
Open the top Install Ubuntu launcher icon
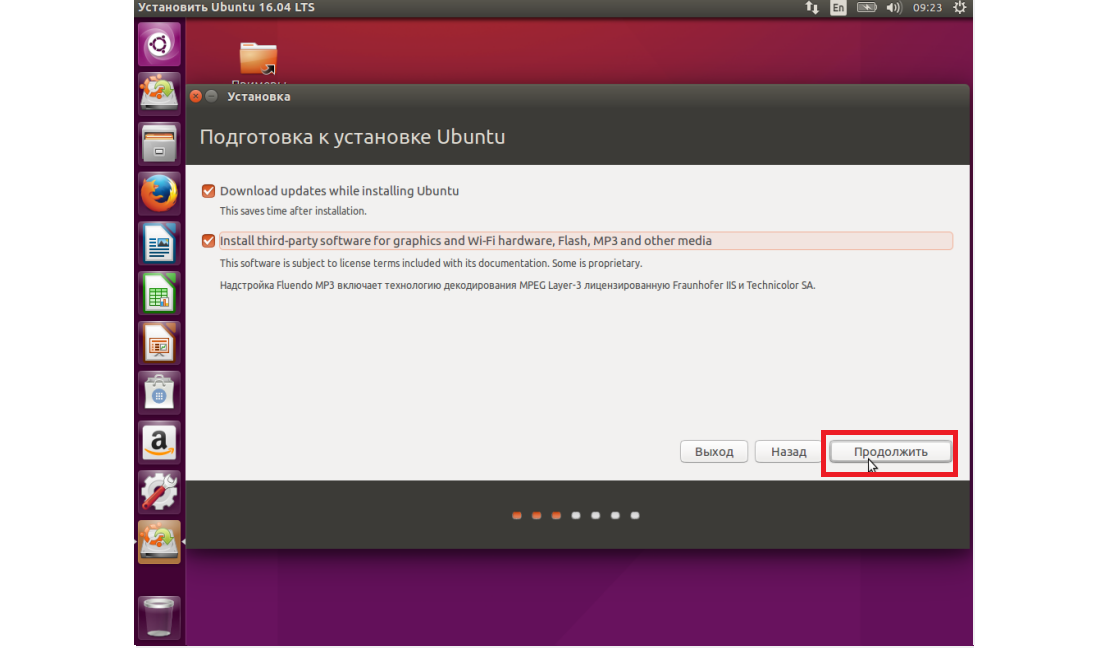[159, 93]
